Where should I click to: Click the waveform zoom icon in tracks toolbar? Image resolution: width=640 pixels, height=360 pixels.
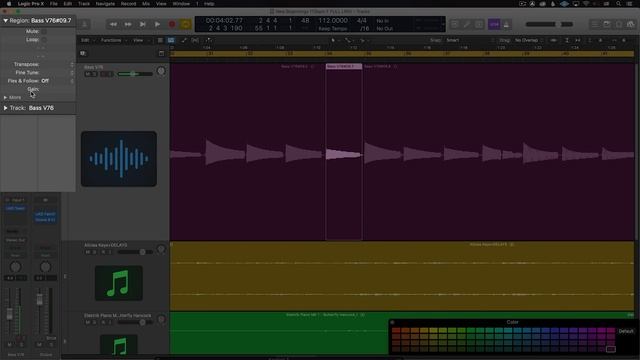(554, 40)
